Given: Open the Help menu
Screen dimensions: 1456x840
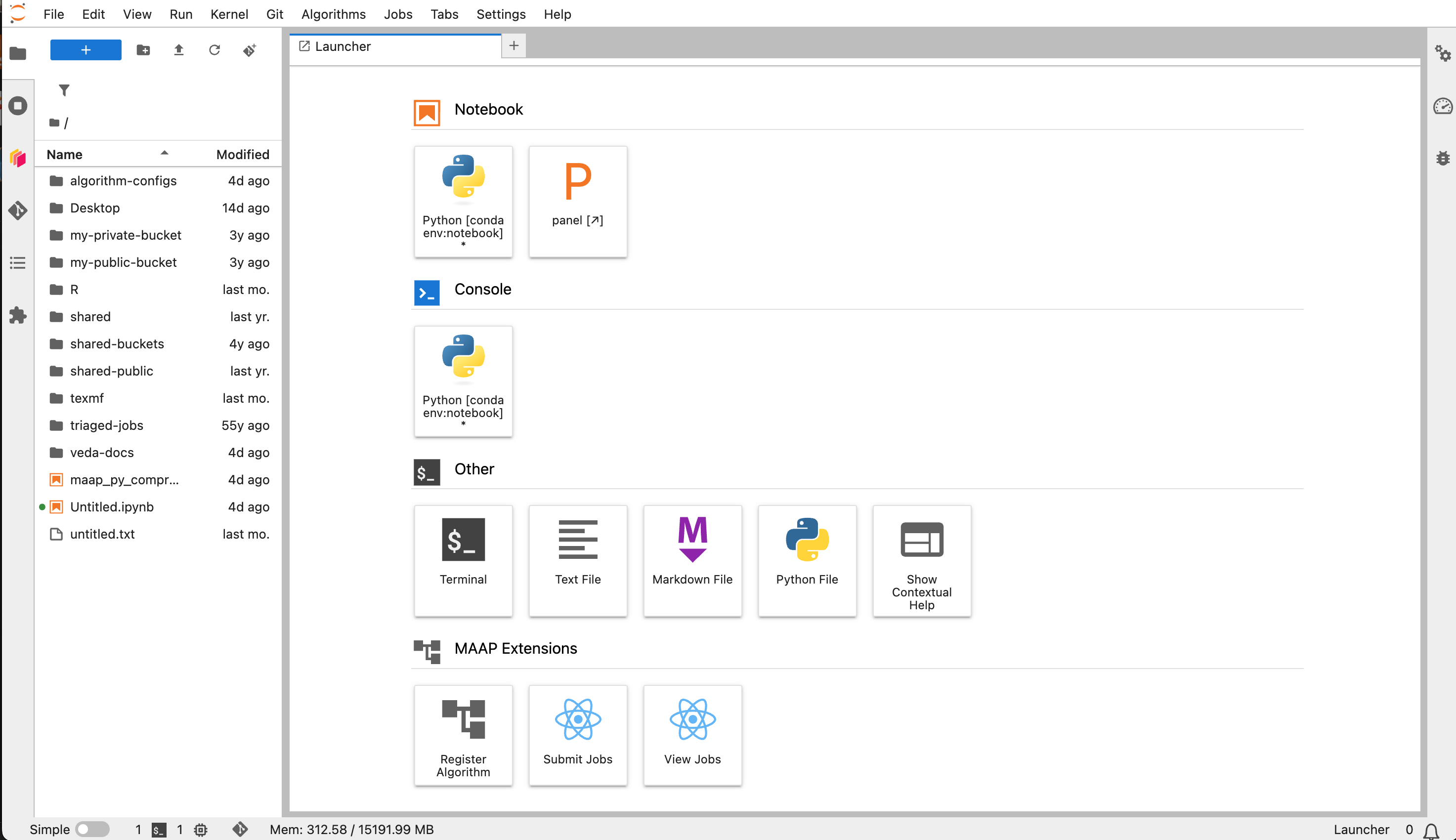Looking at the screenshot, I should tap(557, 14).
